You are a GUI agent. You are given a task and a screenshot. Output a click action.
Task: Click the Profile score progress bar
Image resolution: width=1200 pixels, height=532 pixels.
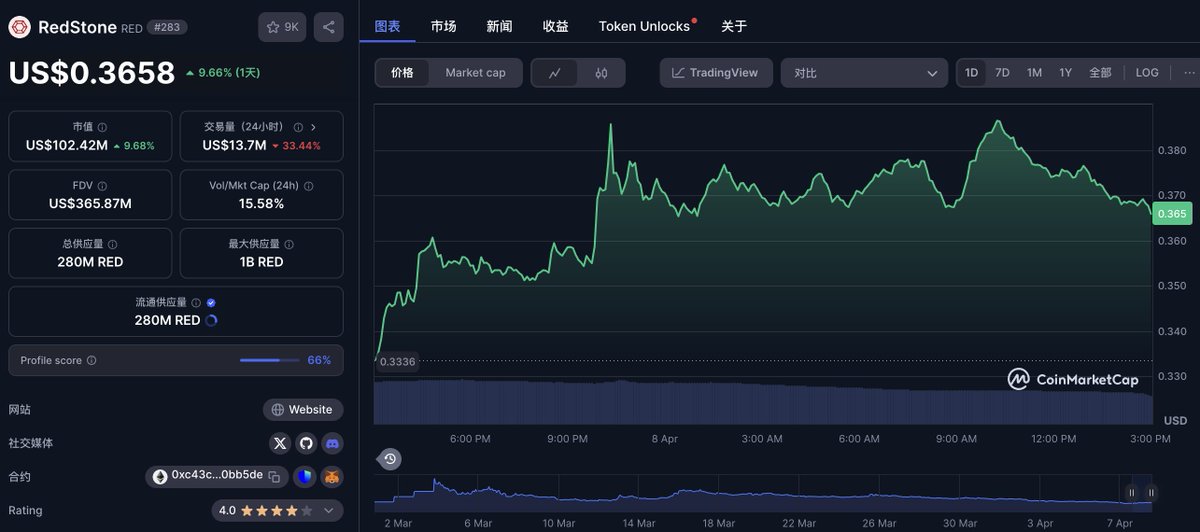pyautogui.click(x=269, y=360)
